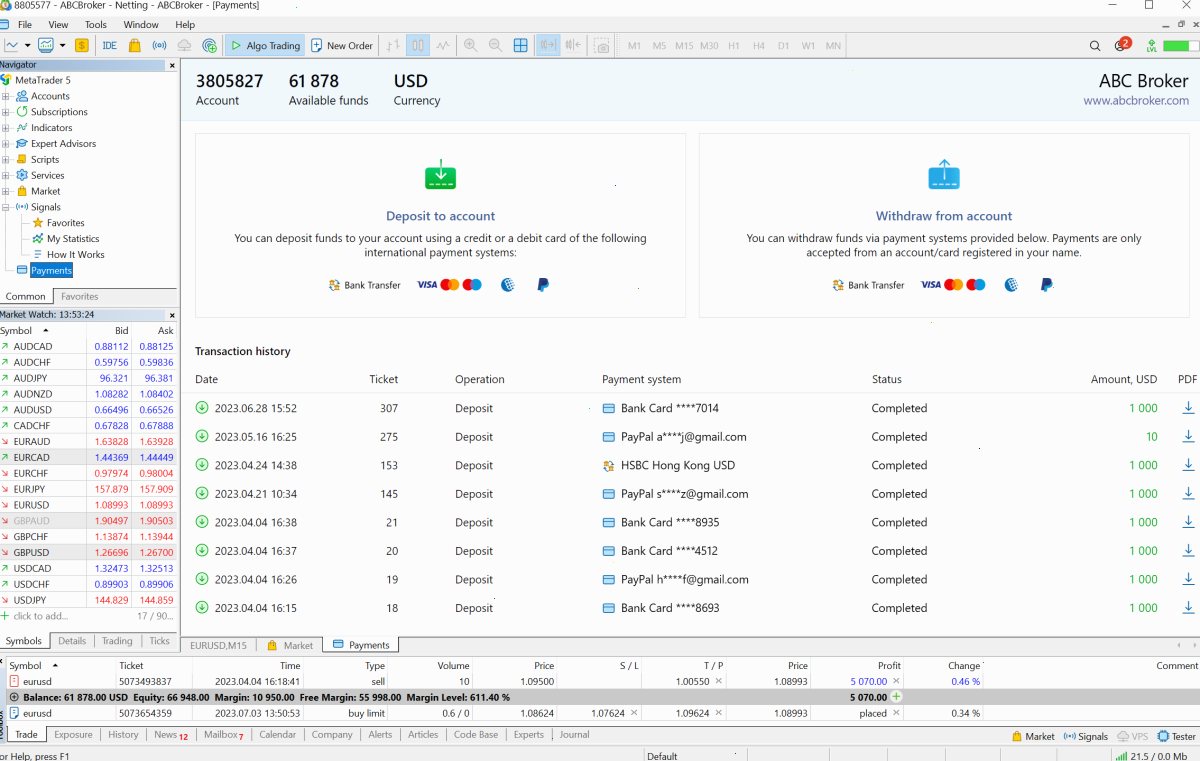Close the Navigator panel
The height and width of the screenshot is (761, 1200).
[171, 65]
